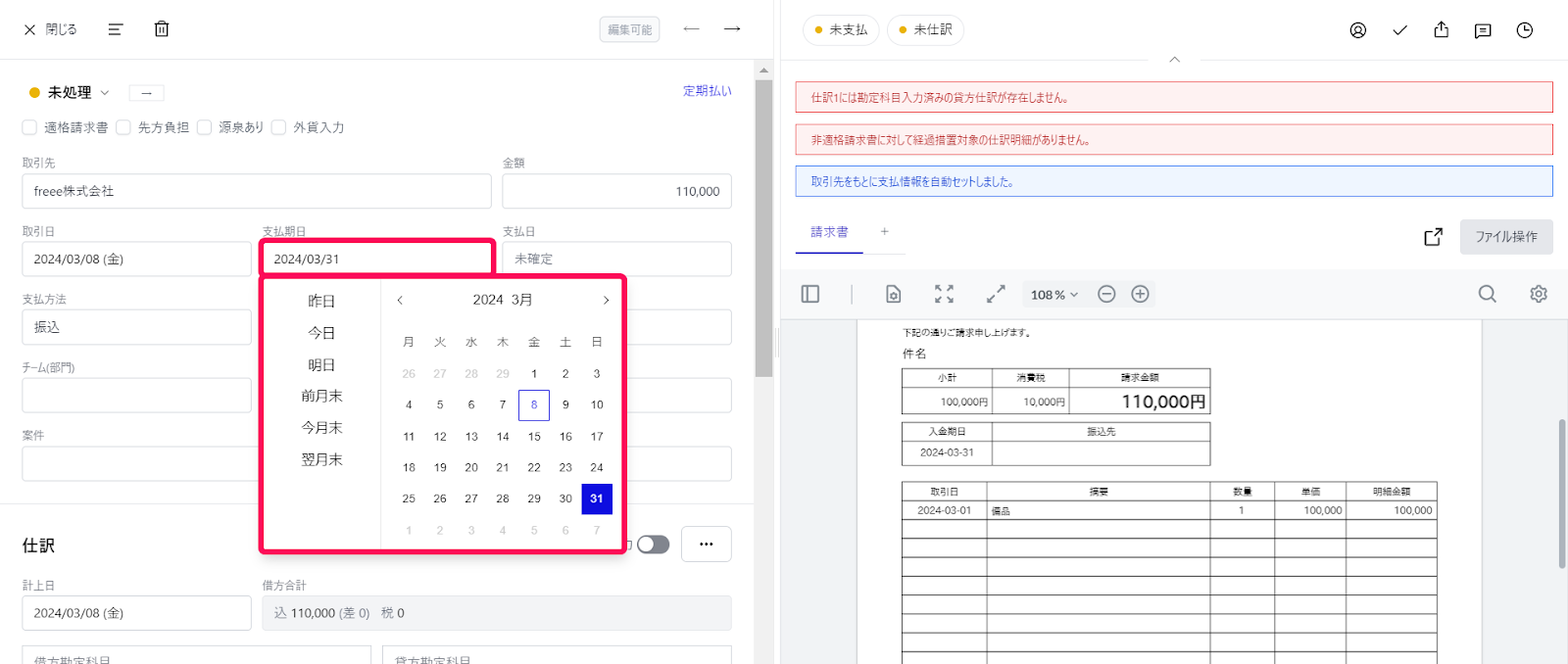Screen dimensions: 1568x664
Task: Click the trash delete icon
Action: coord(162,29)
